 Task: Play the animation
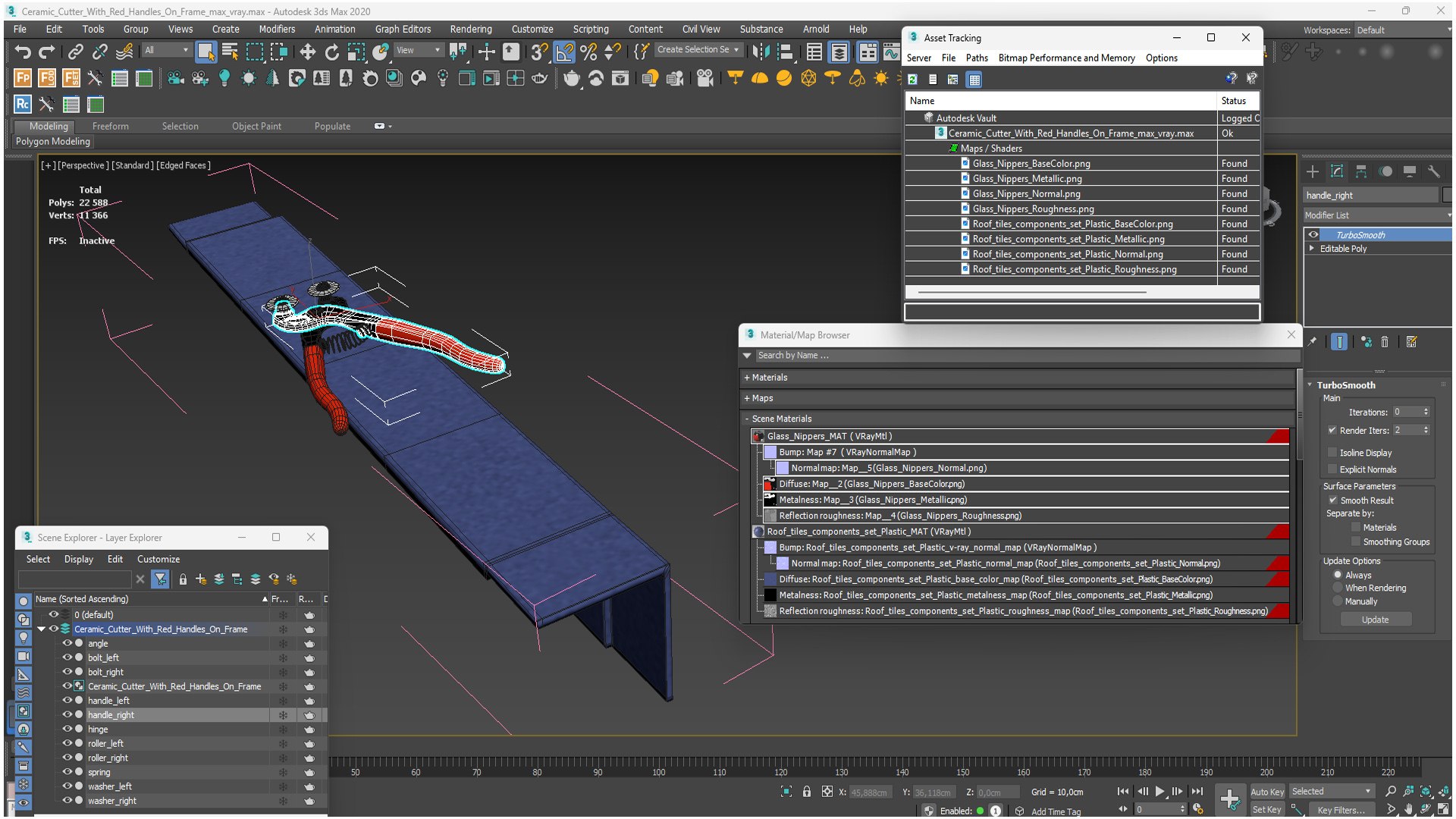[1159, 792]
